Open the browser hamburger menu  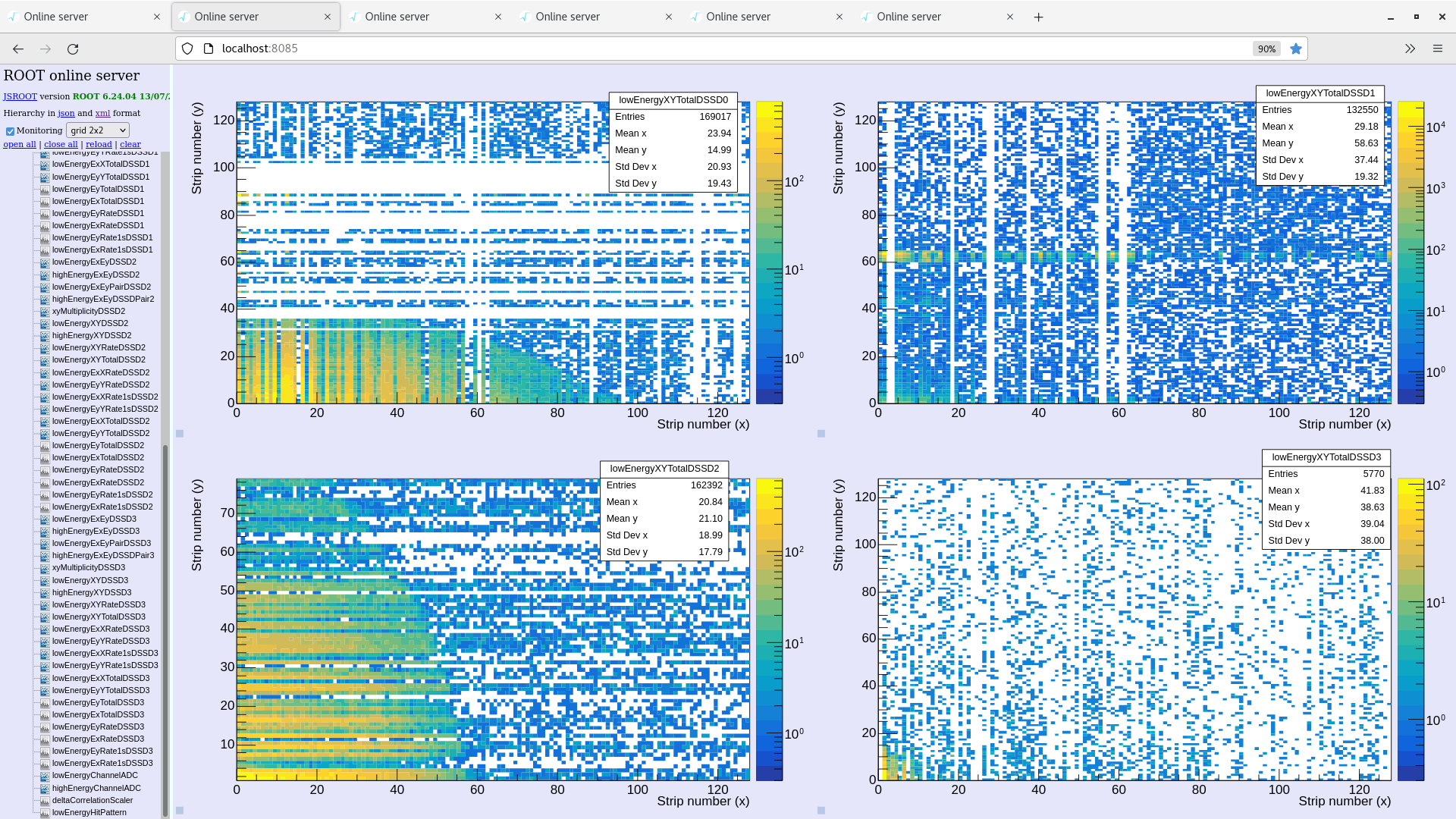1438,48
